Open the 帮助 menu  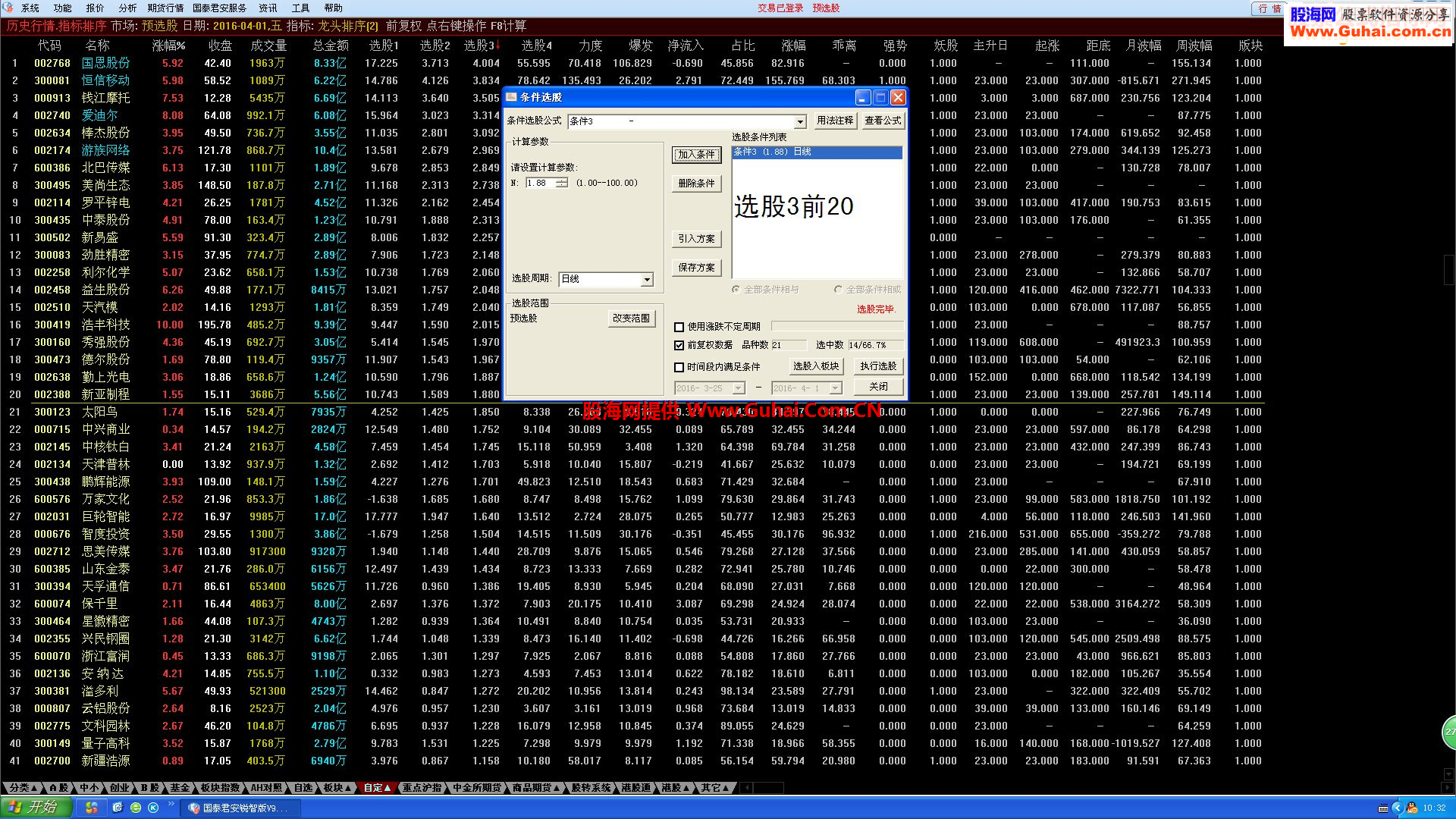333,8
